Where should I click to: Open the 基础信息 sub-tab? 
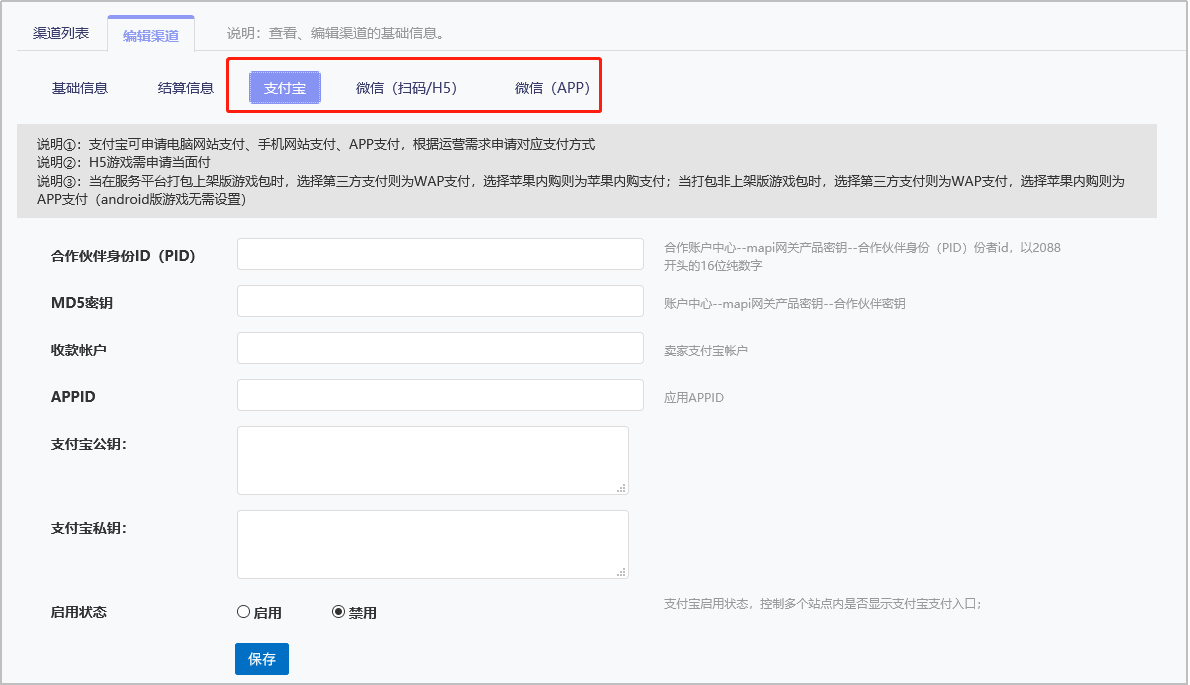point(80,88)
